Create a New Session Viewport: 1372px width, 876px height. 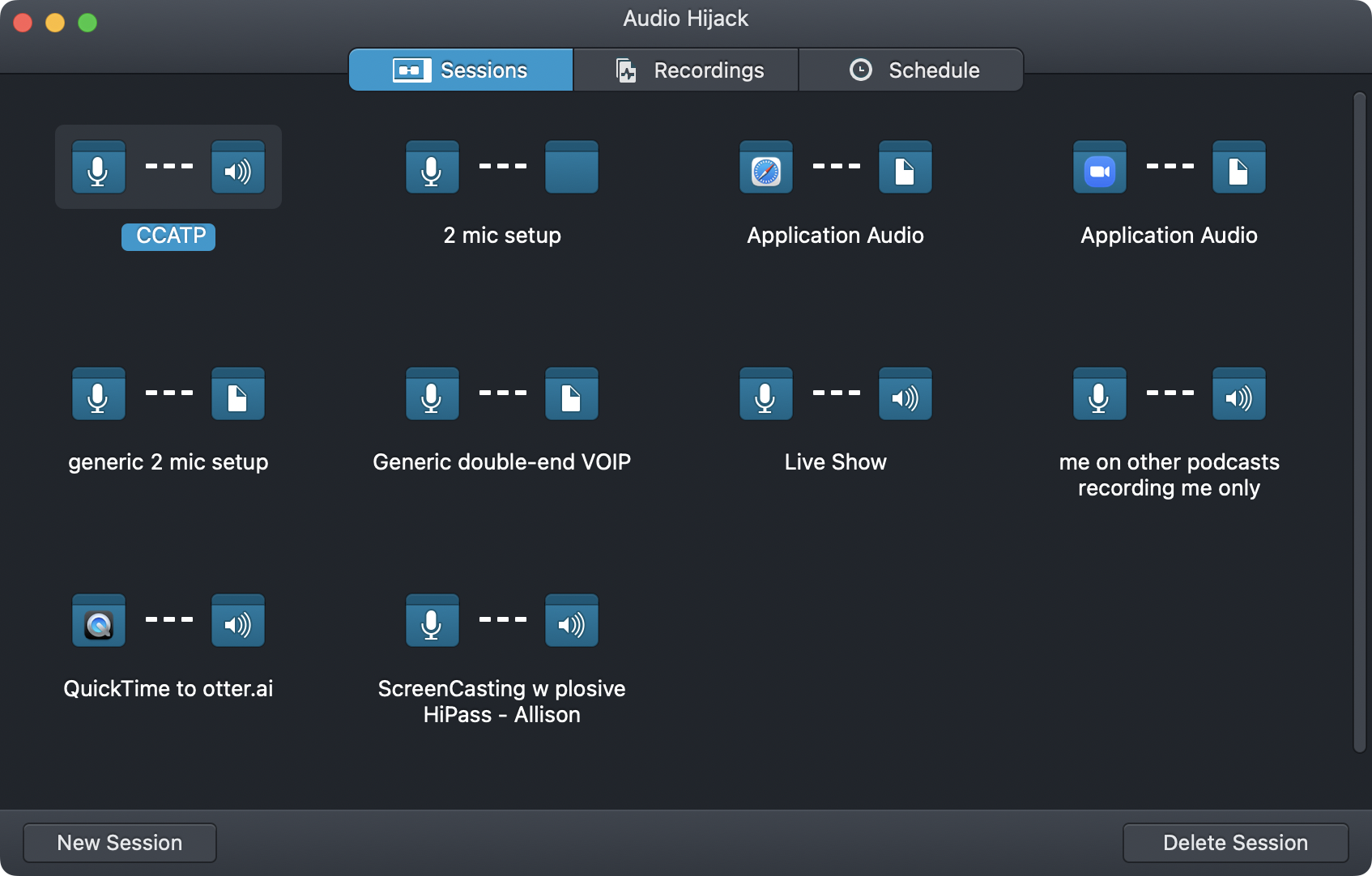click(x=120, y=843)
